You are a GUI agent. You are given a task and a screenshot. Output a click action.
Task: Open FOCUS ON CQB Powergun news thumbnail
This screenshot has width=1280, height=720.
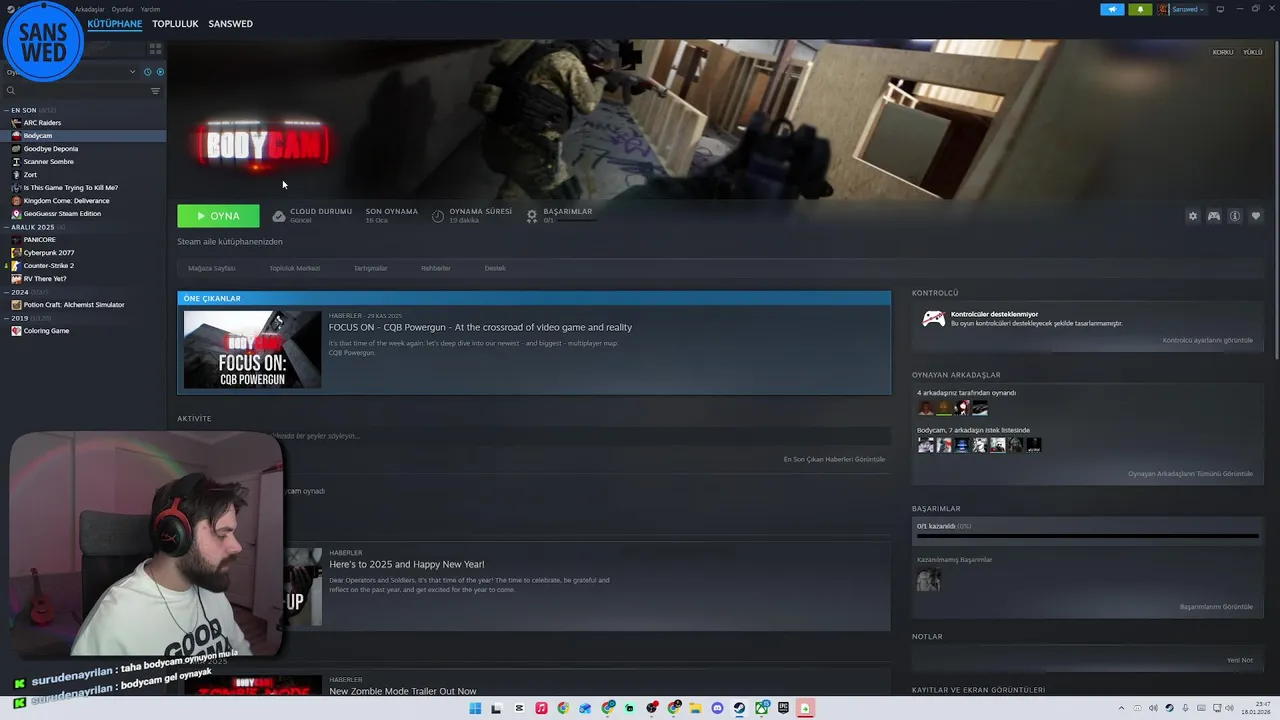coord(252,349)
